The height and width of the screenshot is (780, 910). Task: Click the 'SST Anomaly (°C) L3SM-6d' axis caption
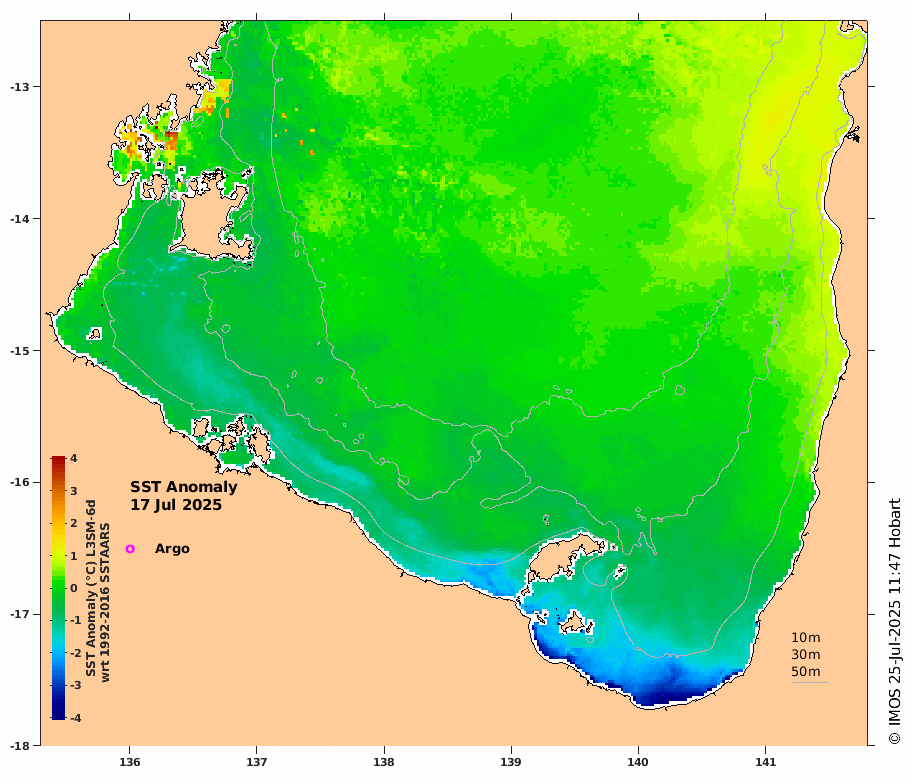91,588
